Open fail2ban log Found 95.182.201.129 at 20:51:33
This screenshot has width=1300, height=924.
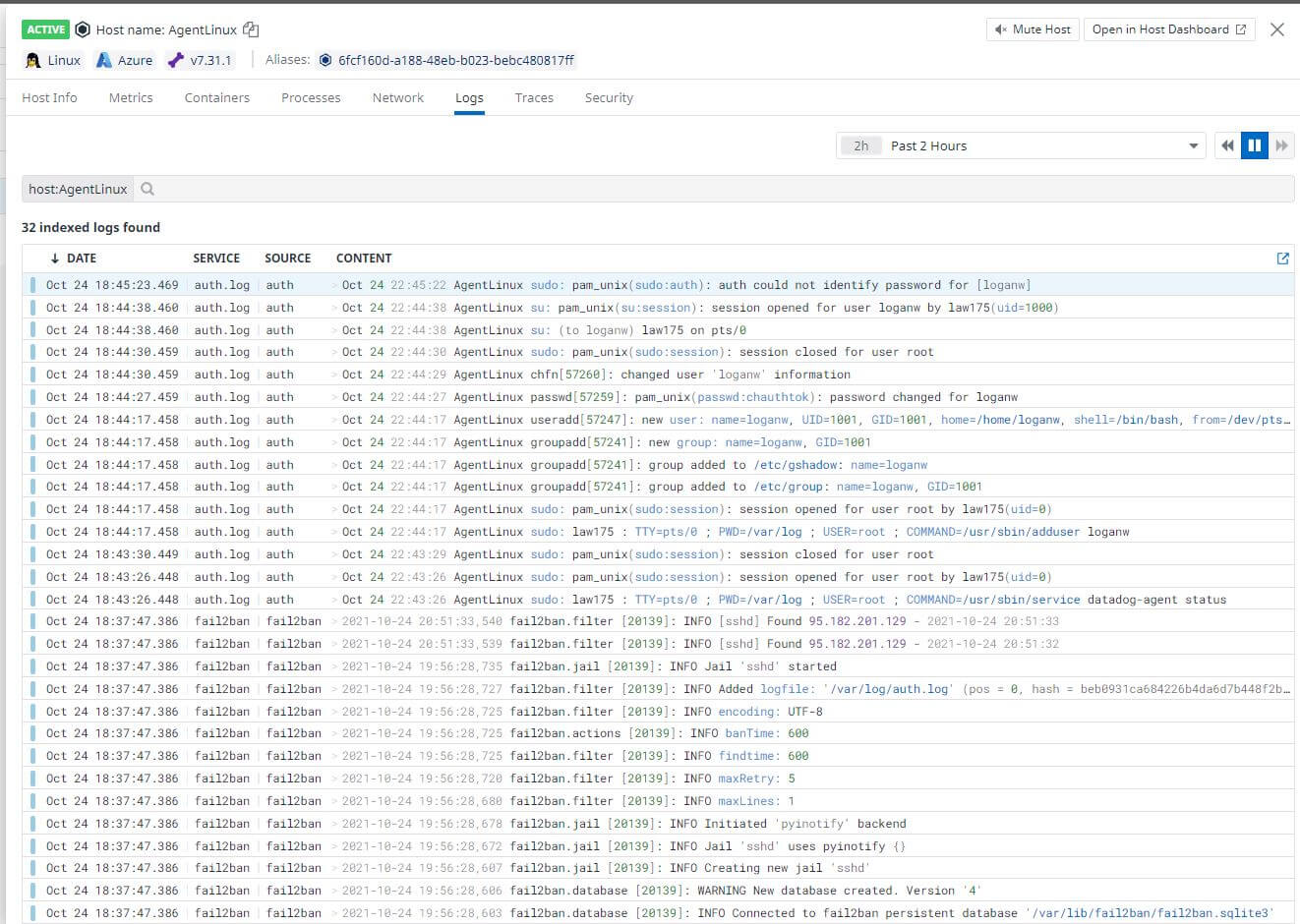(x=658, y=621)
